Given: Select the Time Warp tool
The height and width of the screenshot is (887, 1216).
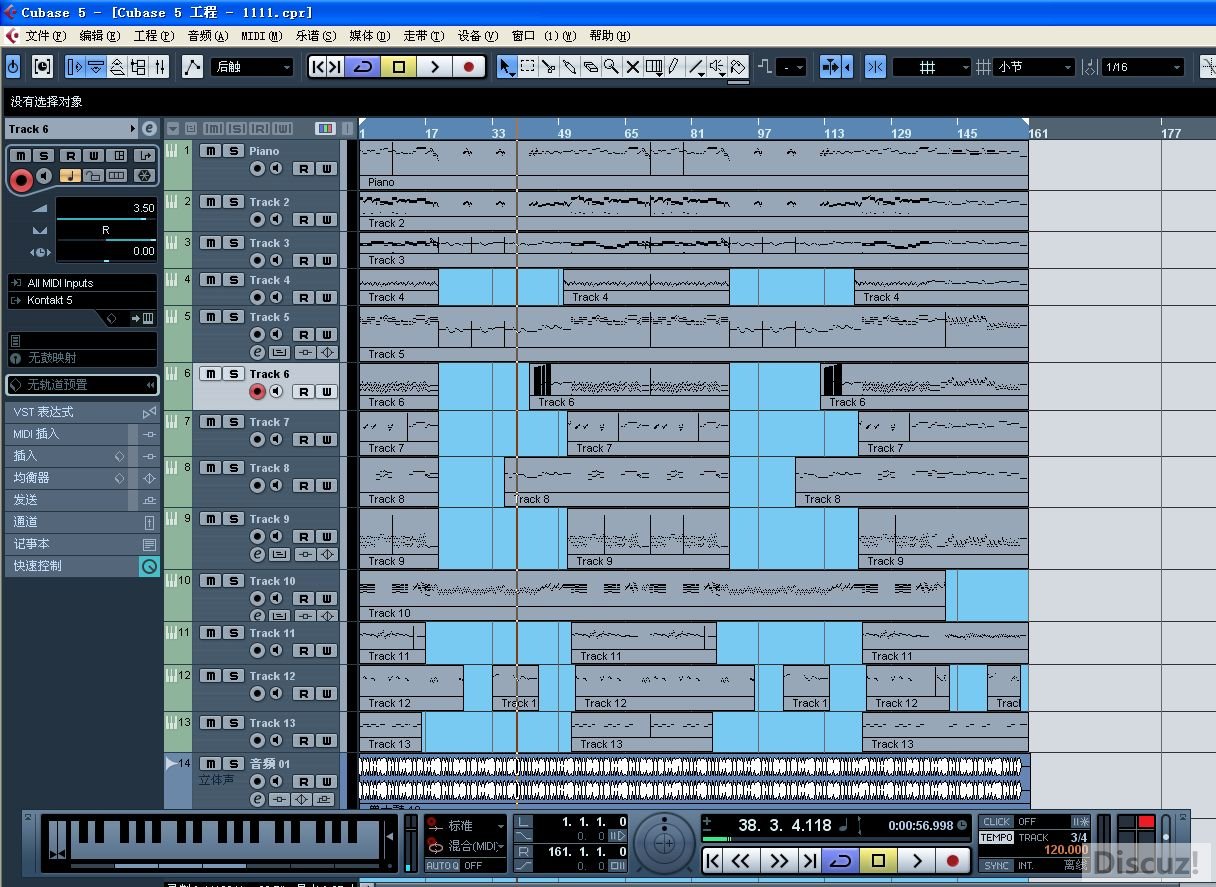Looking at the screenshot, I should click(x=654, y=67).
